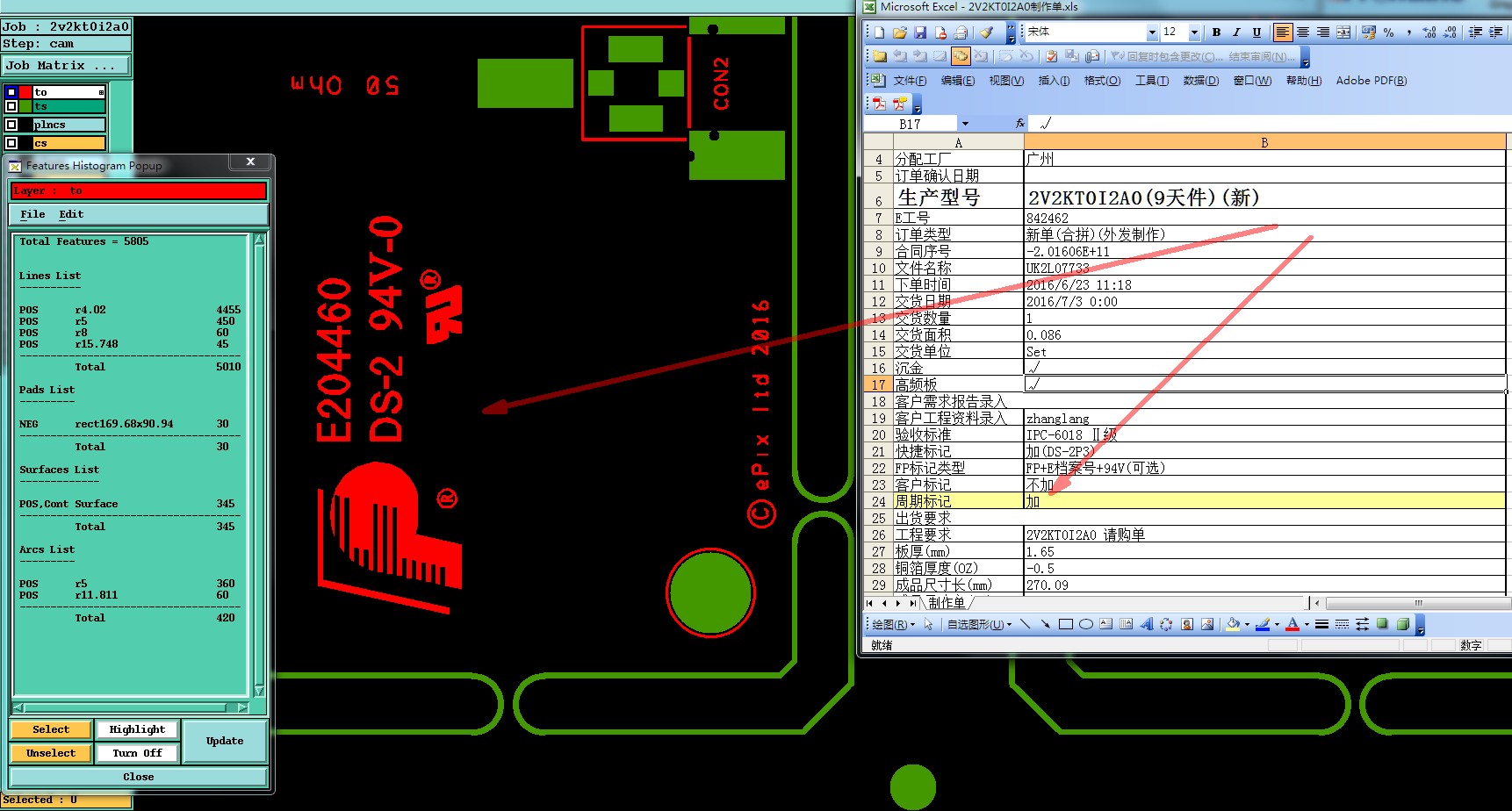Click the Highlight button in histogram popup

click(x=137, y=729)
